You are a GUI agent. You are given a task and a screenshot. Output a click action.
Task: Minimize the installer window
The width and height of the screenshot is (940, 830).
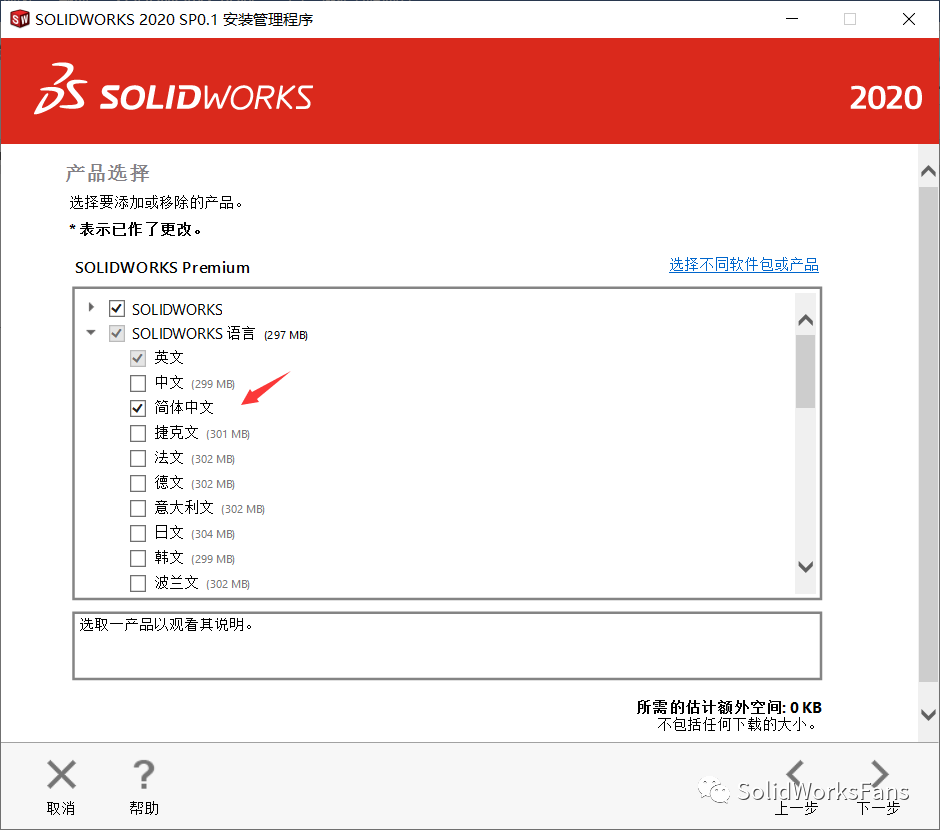coord(792,19)
